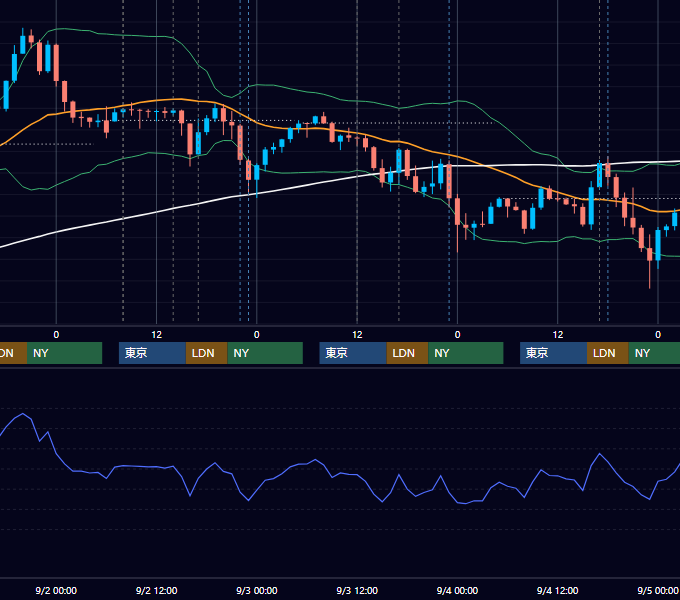Viewport: 680px width, 600px height.
Task: Click the 9/3 12:00 date label
Action: pyautogui.click(x=357, y=590)
